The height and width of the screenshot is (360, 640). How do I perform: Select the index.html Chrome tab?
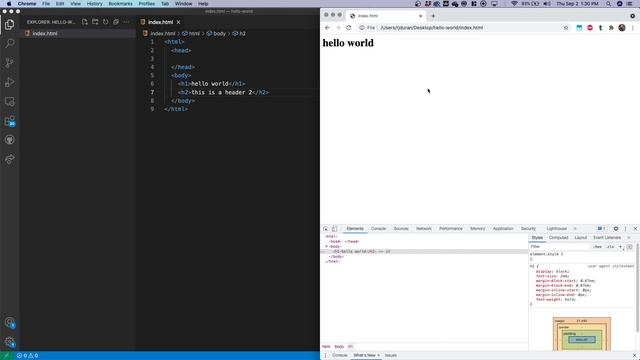tap(386, 16)
